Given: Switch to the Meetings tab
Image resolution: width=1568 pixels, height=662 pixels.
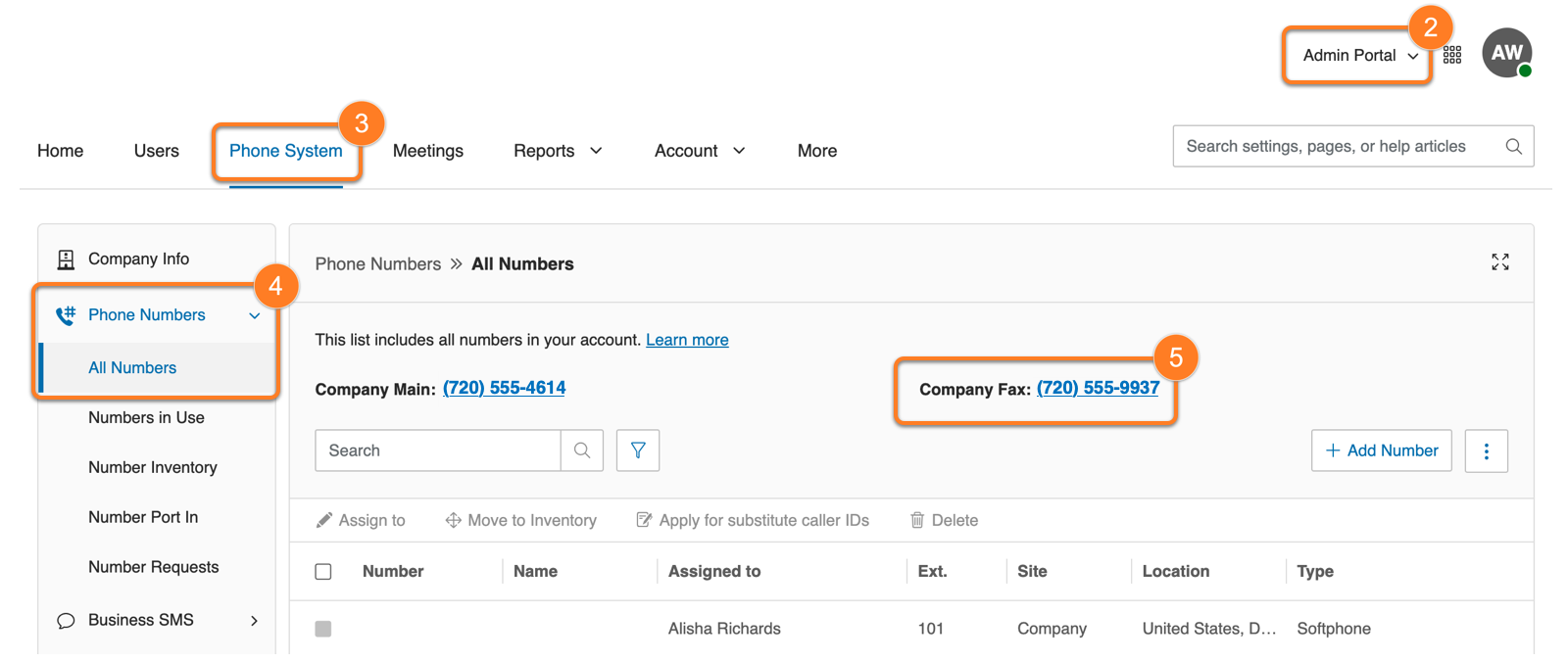Looking at the screenshot, I should (427, 151).
